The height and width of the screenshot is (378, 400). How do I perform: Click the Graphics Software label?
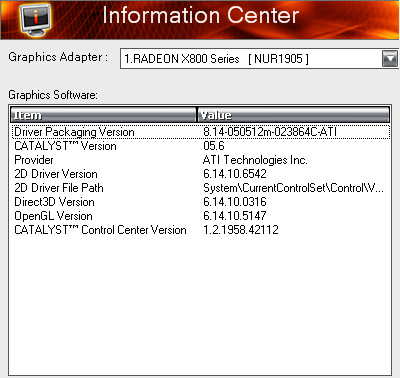pyautogui.click(x=53, y=95)
